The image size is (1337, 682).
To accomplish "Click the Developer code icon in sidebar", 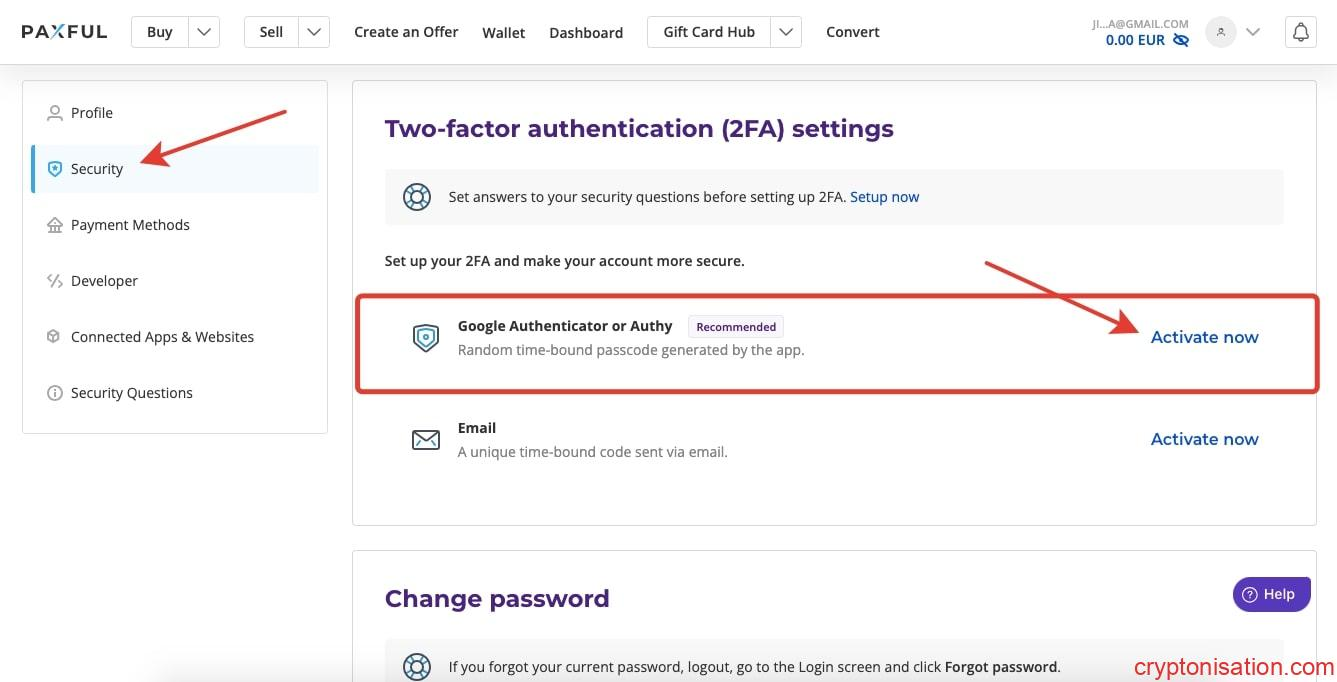I will pos(55,281).
